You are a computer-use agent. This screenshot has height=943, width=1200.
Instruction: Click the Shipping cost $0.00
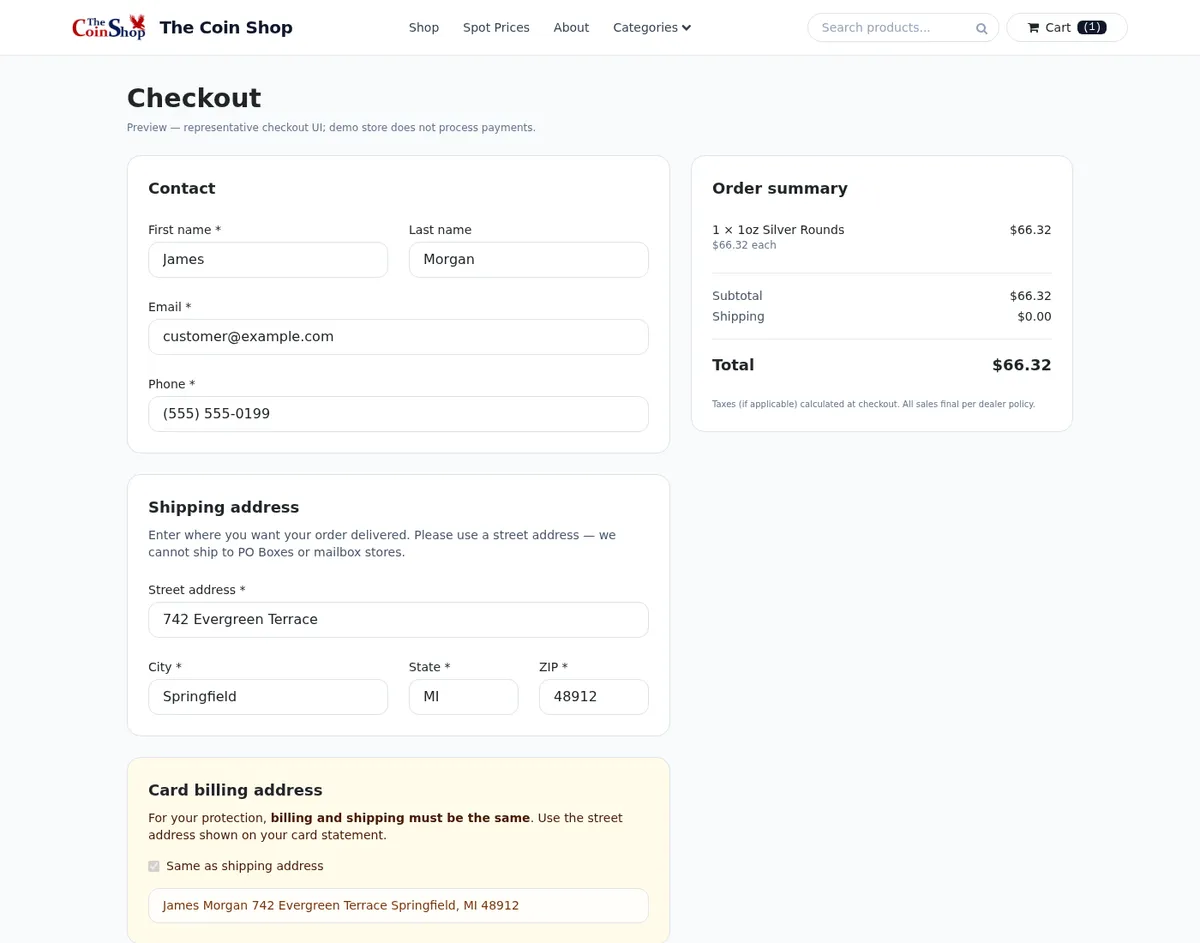(x=1034, y=317)
